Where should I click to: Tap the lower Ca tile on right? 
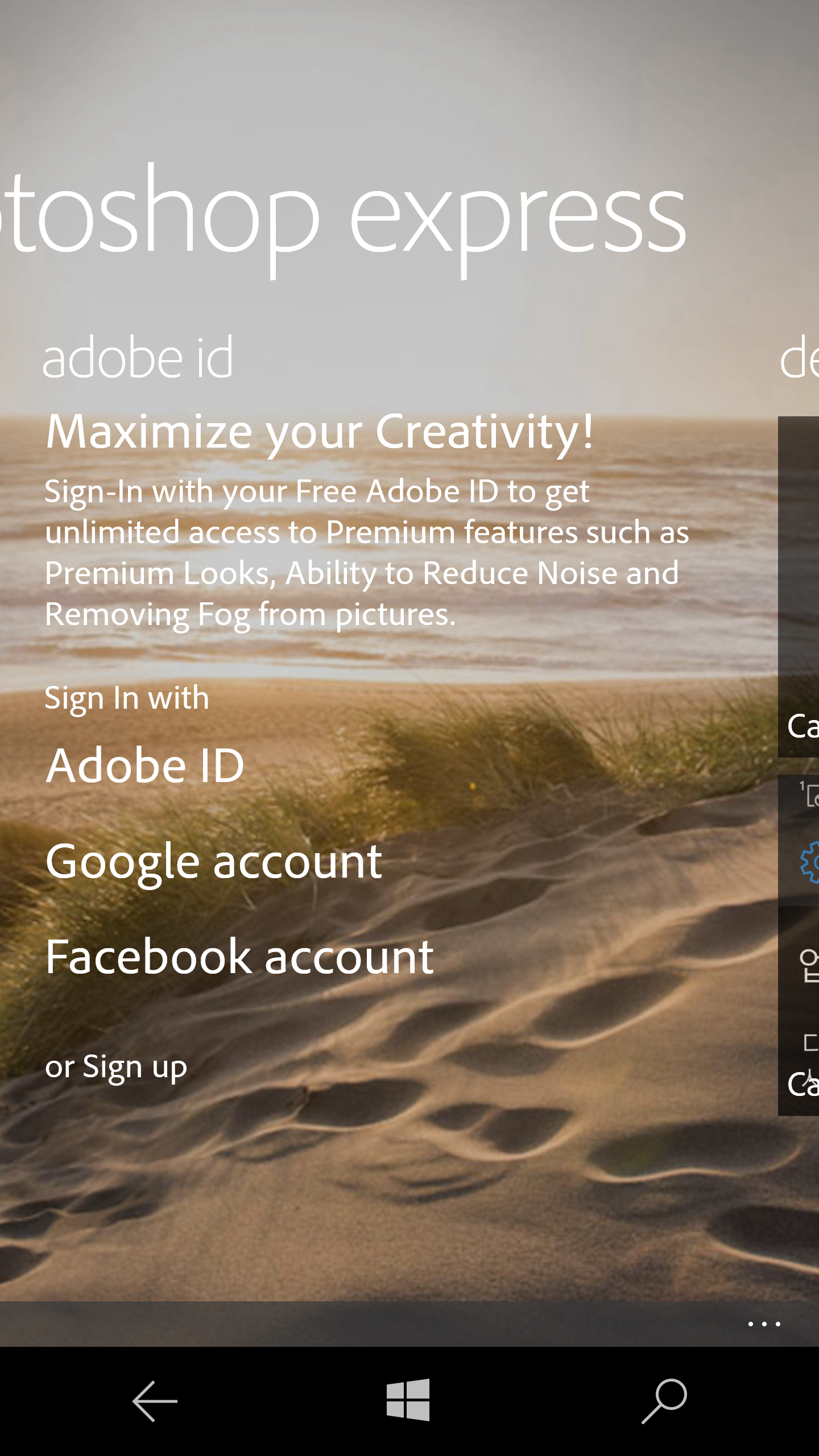click(799, 1012)
